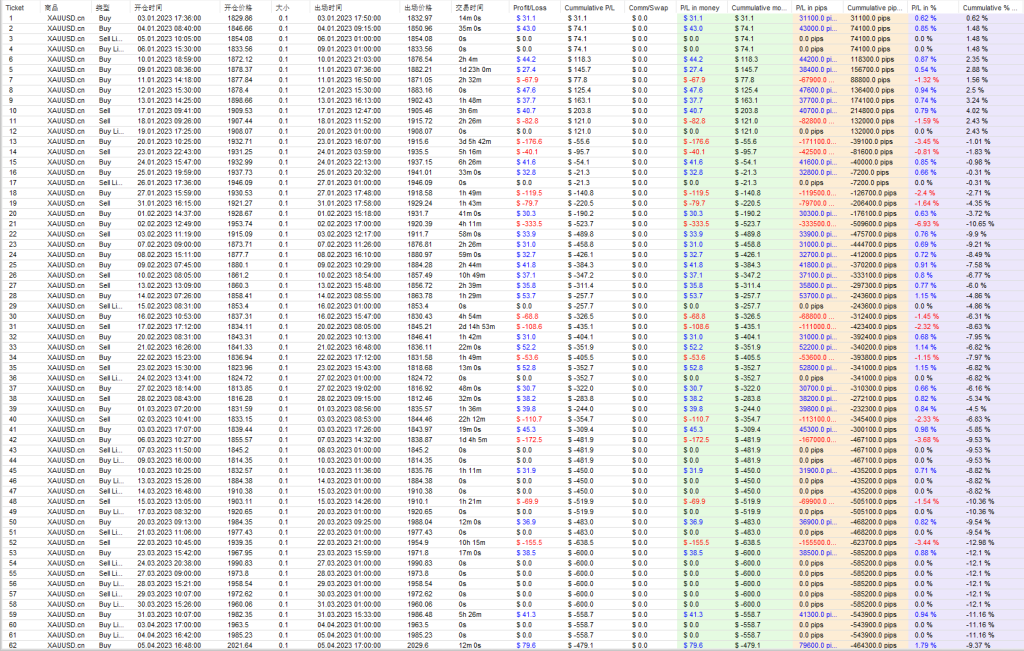Click the P/L in % column header
This screenshot has height=651, width=1024.
click(923, 6)
